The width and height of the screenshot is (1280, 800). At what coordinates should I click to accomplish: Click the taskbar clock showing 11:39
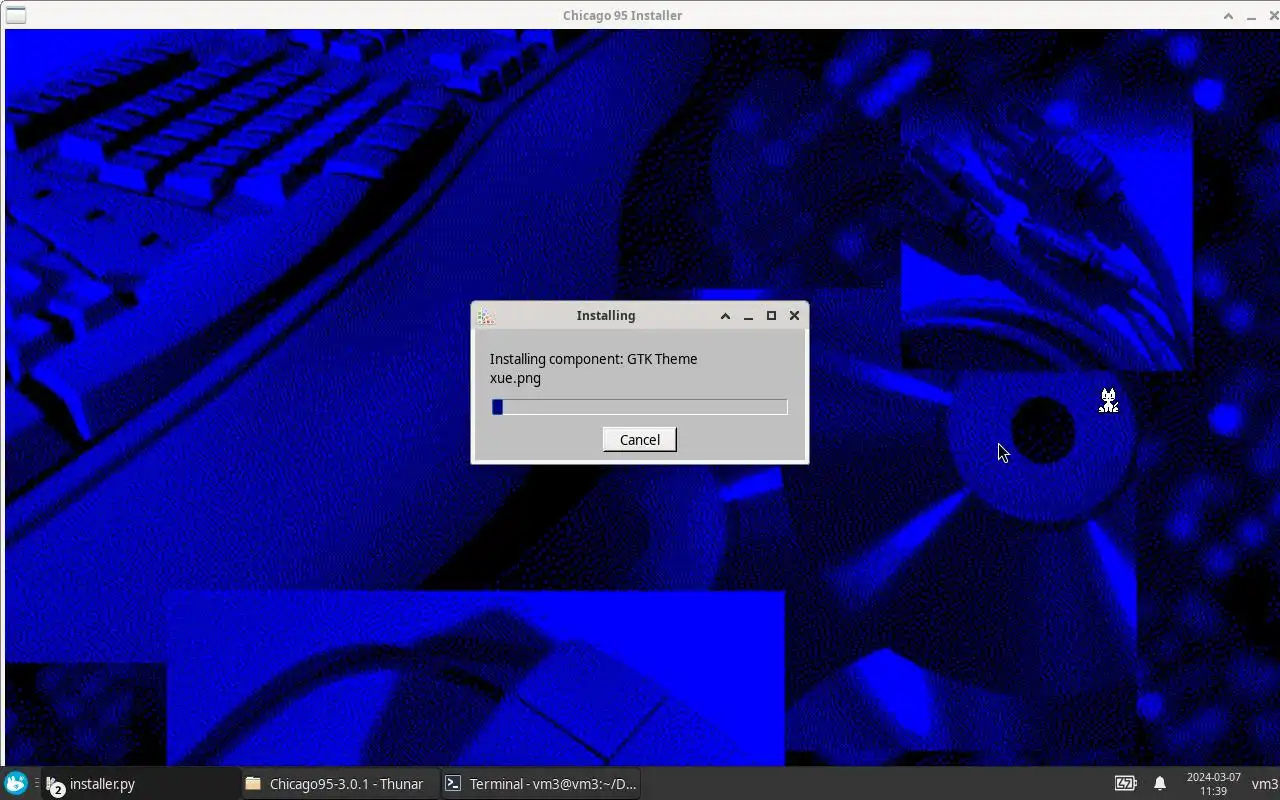coord(1213,784)
